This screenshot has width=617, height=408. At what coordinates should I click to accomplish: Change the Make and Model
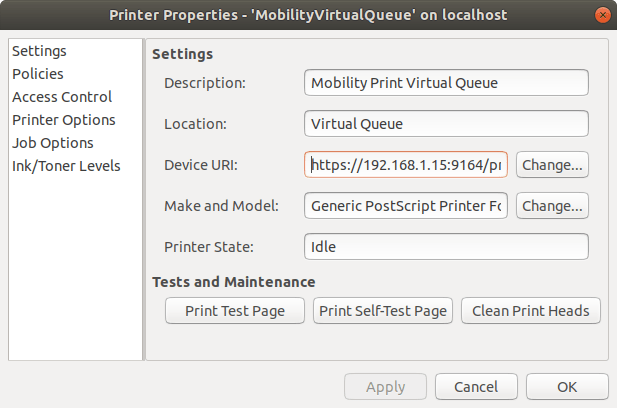[x=552, y=205]
